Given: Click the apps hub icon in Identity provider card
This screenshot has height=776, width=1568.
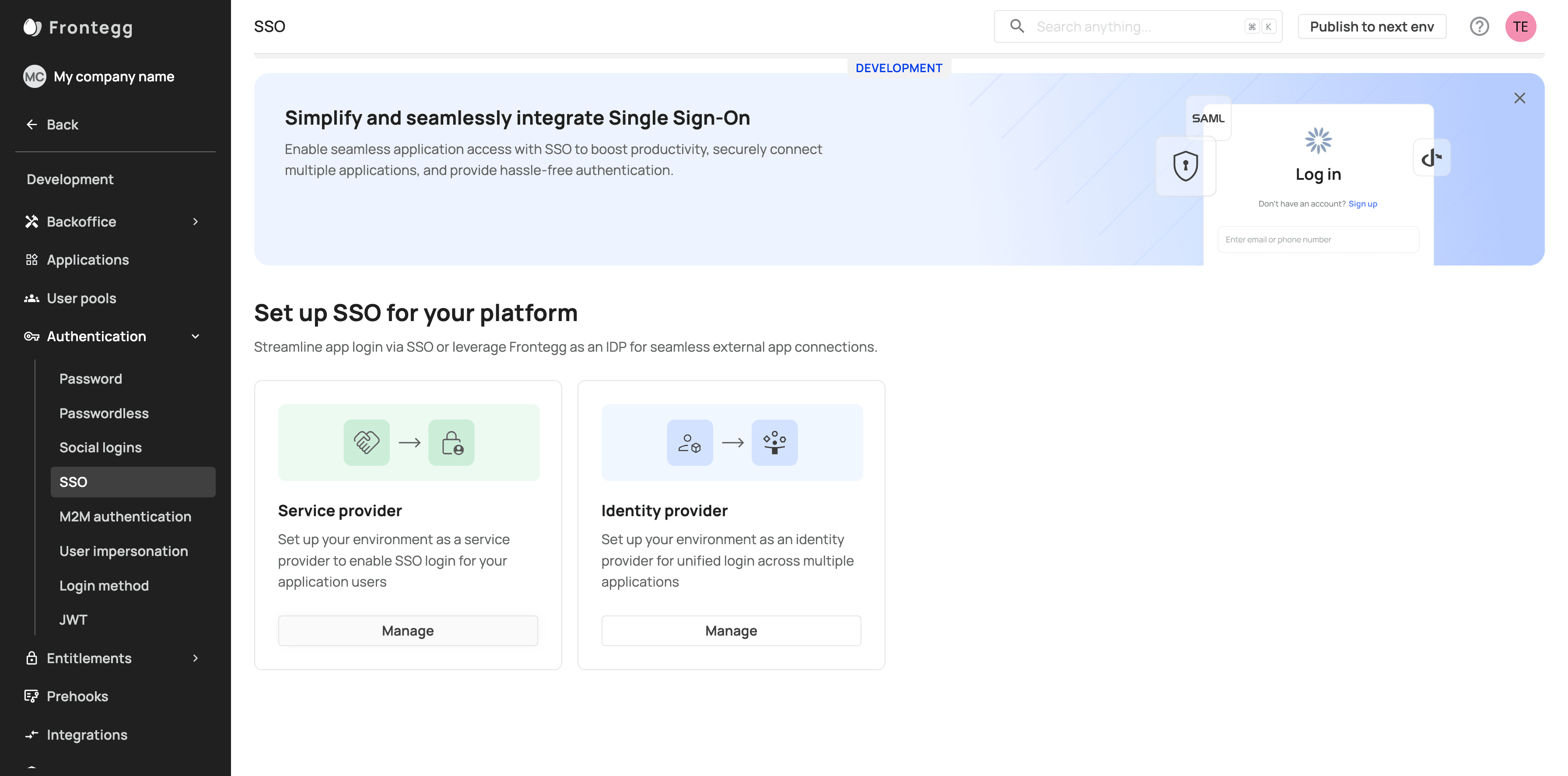Looking at the screenshot, I should pyautogui.click(x=775, y=443).
